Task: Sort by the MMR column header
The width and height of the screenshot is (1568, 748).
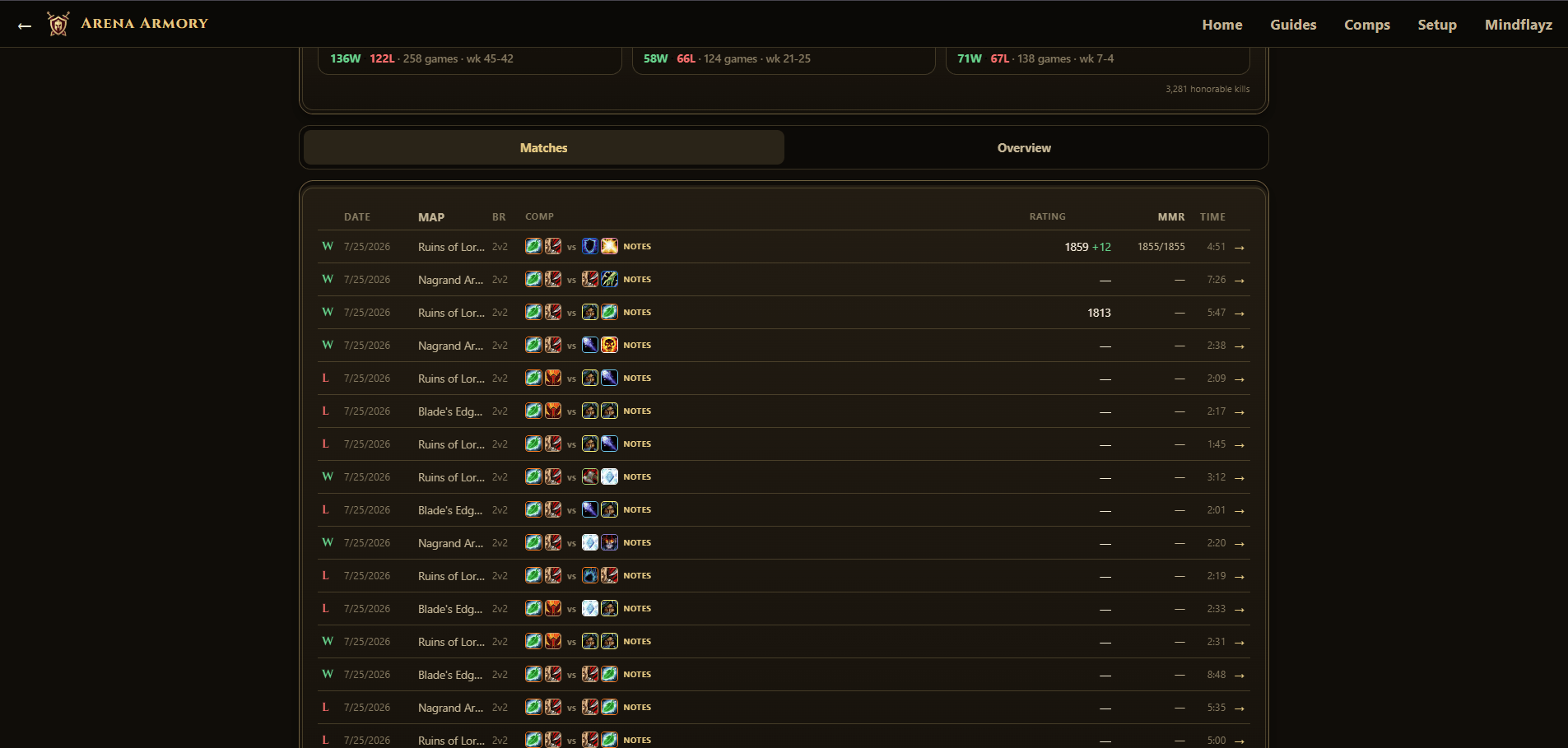Action: coord(1171,217)
